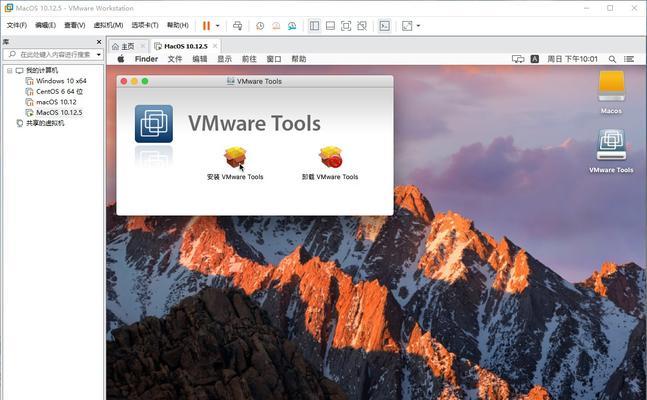This screenshot has height=400, width=647.
Task: Click the VMware Workstation title bar icon
Action: (x=8, y=7)
